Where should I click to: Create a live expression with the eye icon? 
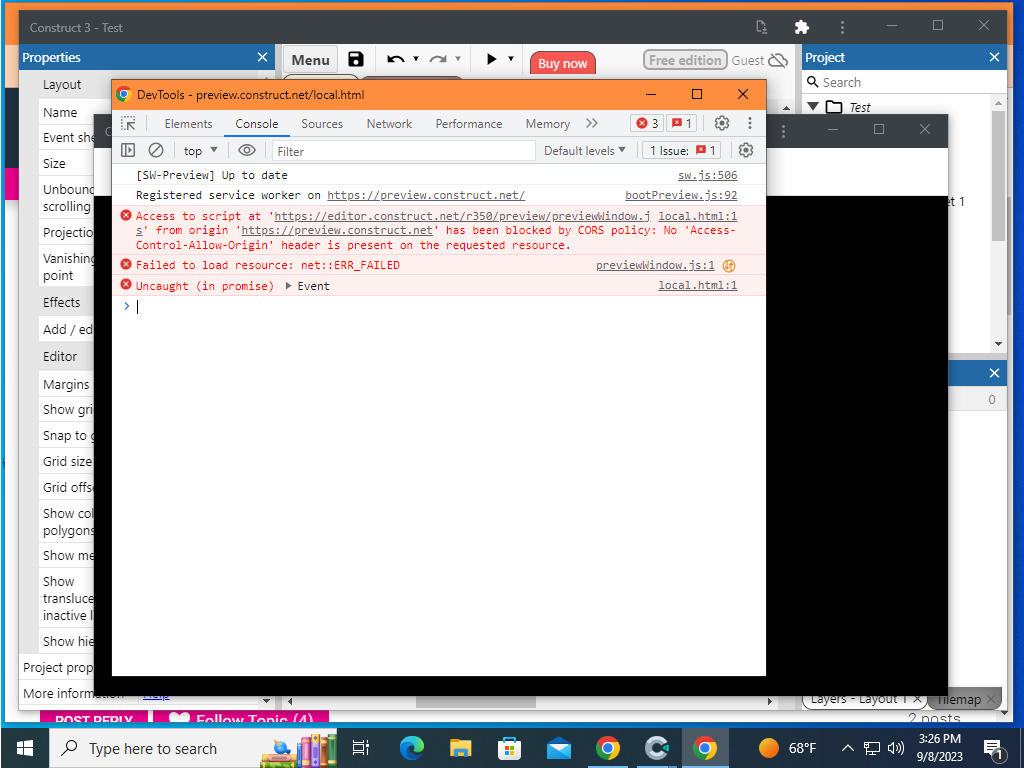coord(246,151)
